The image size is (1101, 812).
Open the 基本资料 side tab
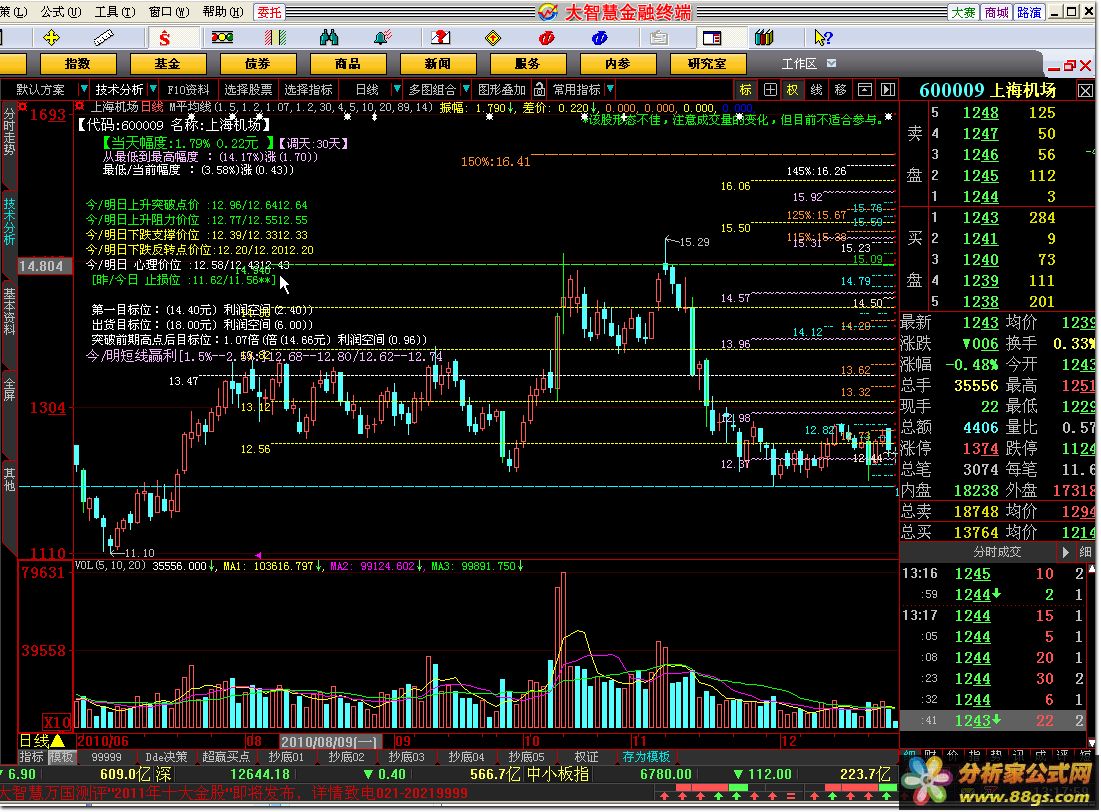coord(9,310)
